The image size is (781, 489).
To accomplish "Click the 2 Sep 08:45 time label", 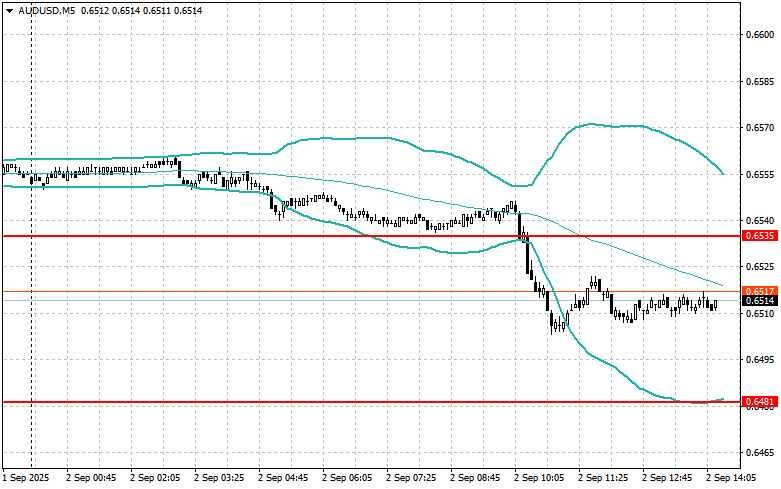I will tap(475, 478).
